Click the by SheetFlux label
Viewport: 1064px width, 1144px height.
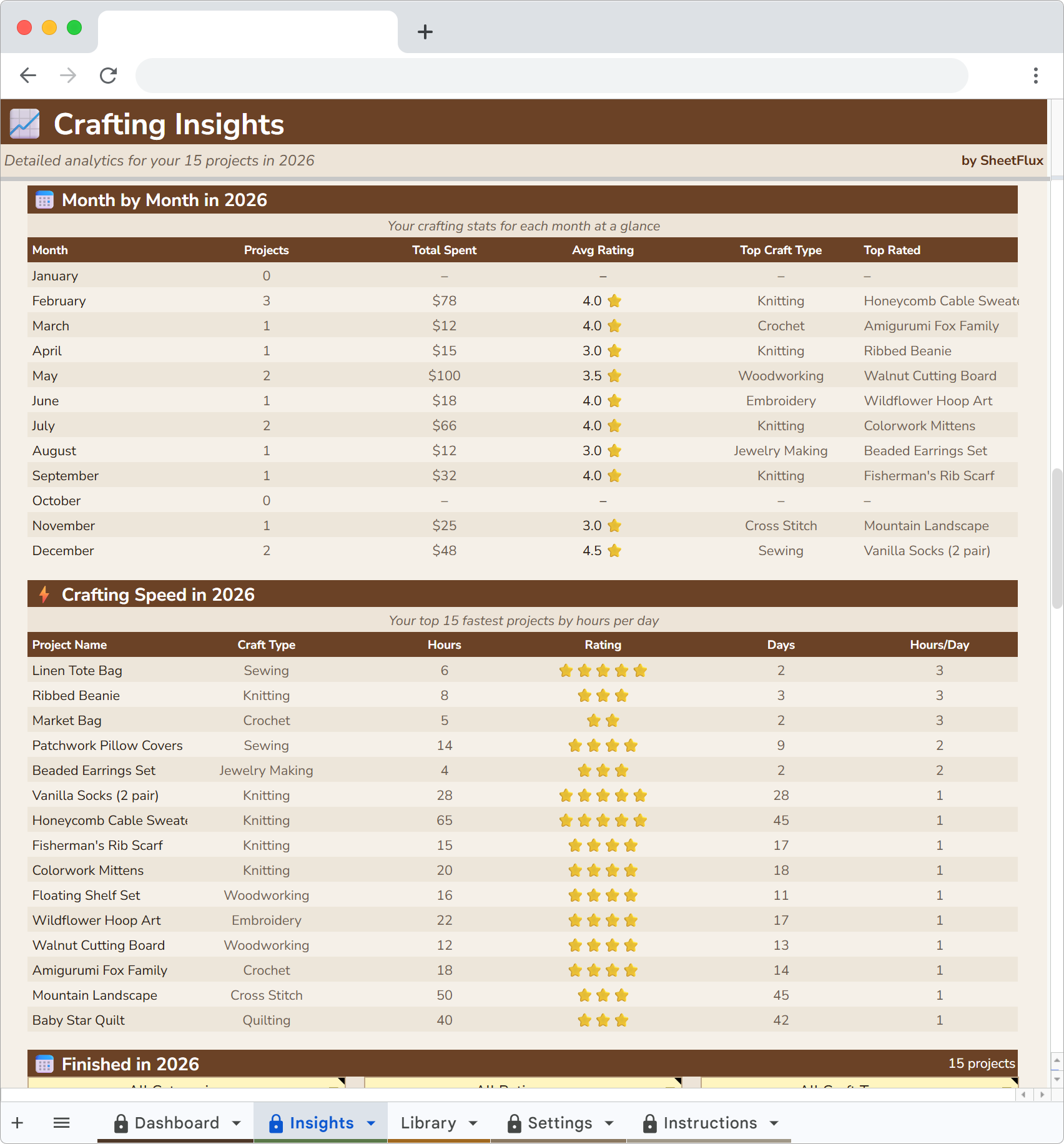tap(1003, 160)
